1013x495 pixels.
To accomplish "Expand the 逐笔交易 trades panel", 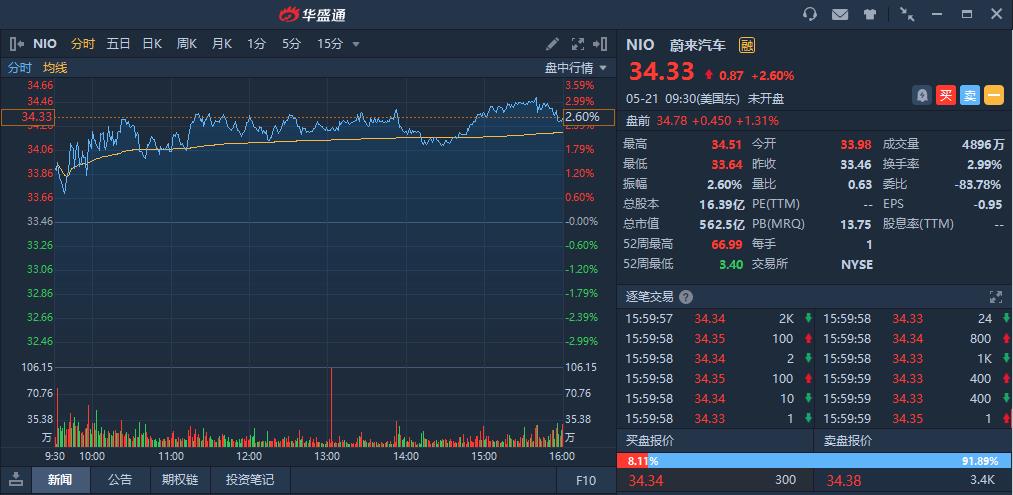I will pos(995,297).
